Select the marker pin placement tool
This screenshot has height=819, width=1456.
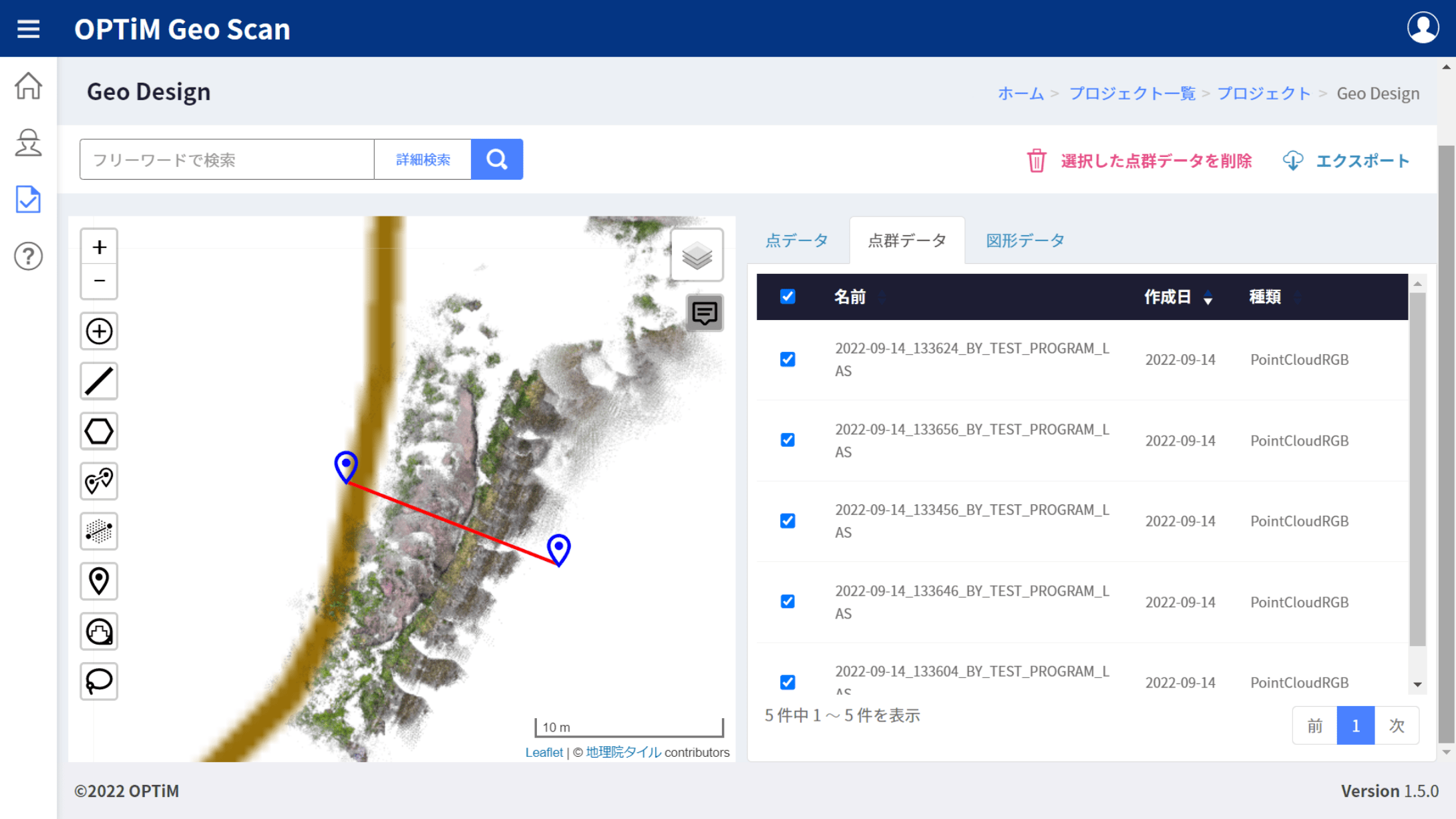click(99, 581)
